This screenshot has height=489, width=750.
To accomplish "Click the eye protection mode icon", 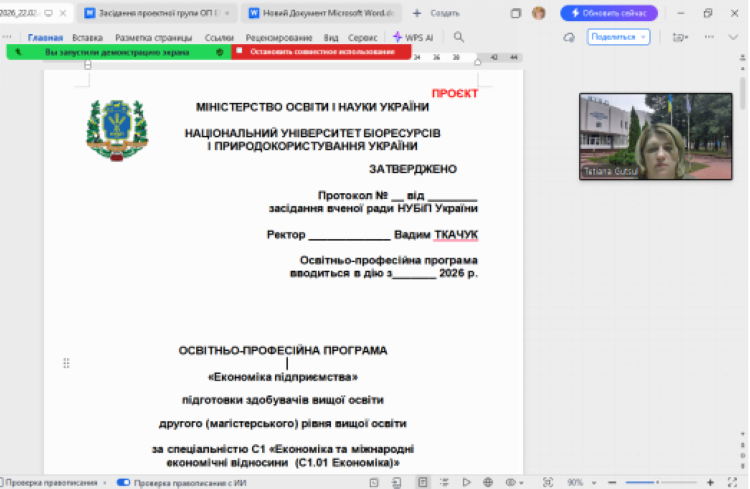I will pyautogui.click(x=511, y=482).
